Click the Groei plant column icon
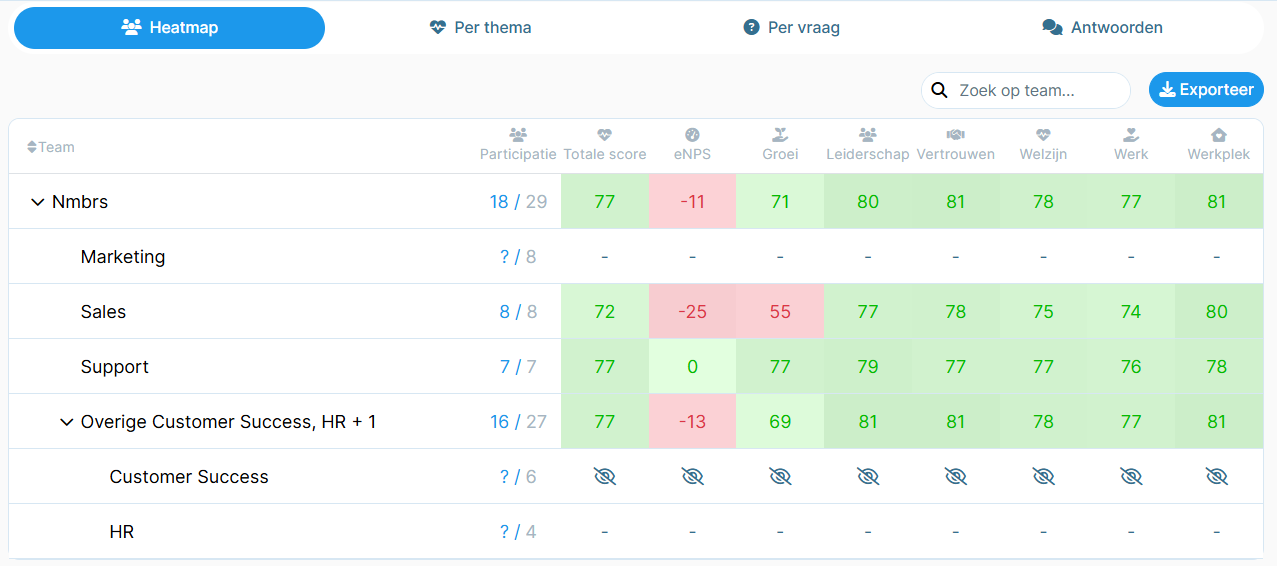 tap(780, 135)
